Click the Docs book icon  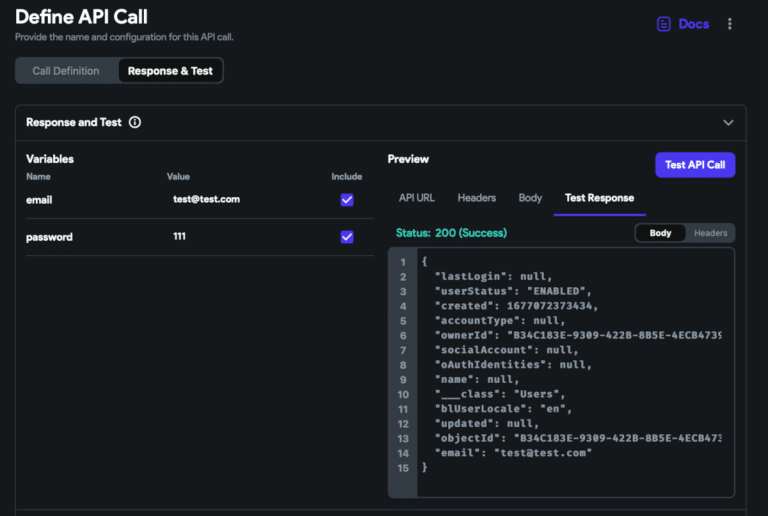click(663, 24)
